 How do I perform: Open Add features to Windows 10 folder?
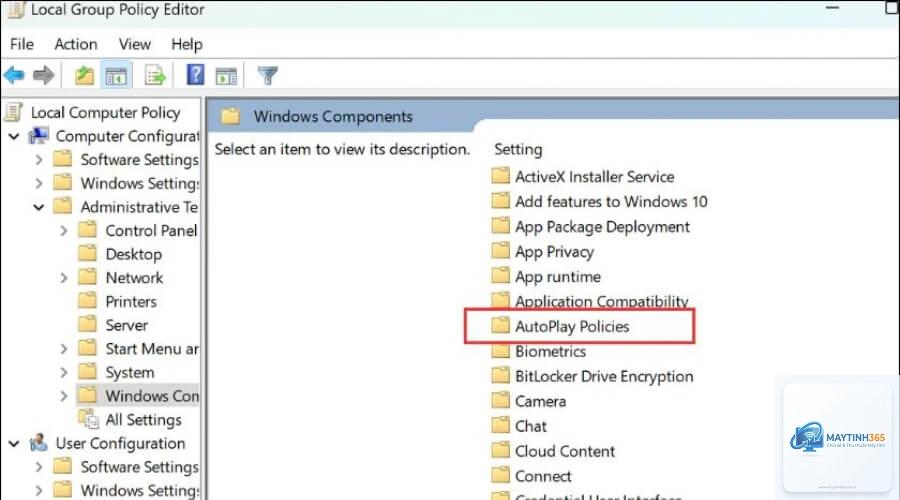(611, 202)
